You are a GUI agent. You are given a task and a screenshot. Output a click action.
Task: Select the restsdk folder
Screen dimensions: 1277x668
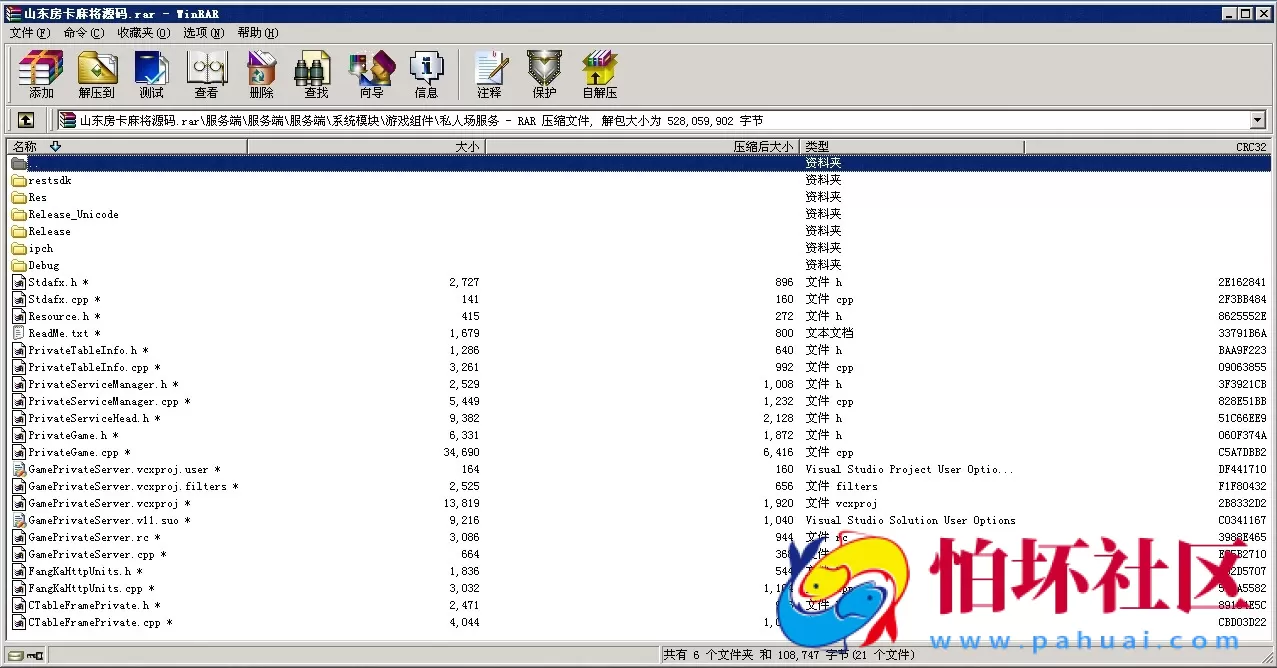pos(50,181)
